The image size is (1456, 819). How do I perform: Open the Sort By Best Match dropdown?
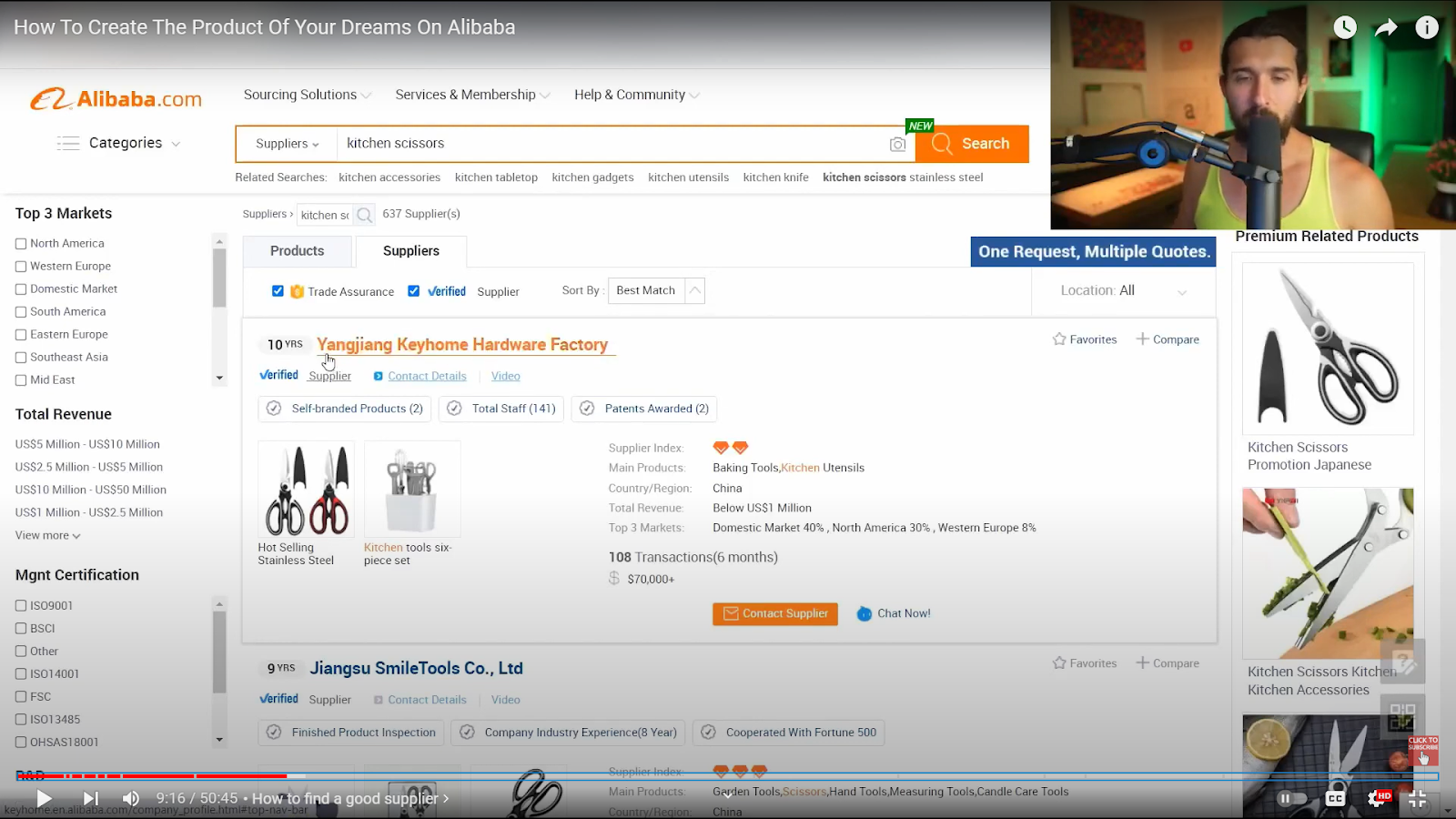(656, 290)
